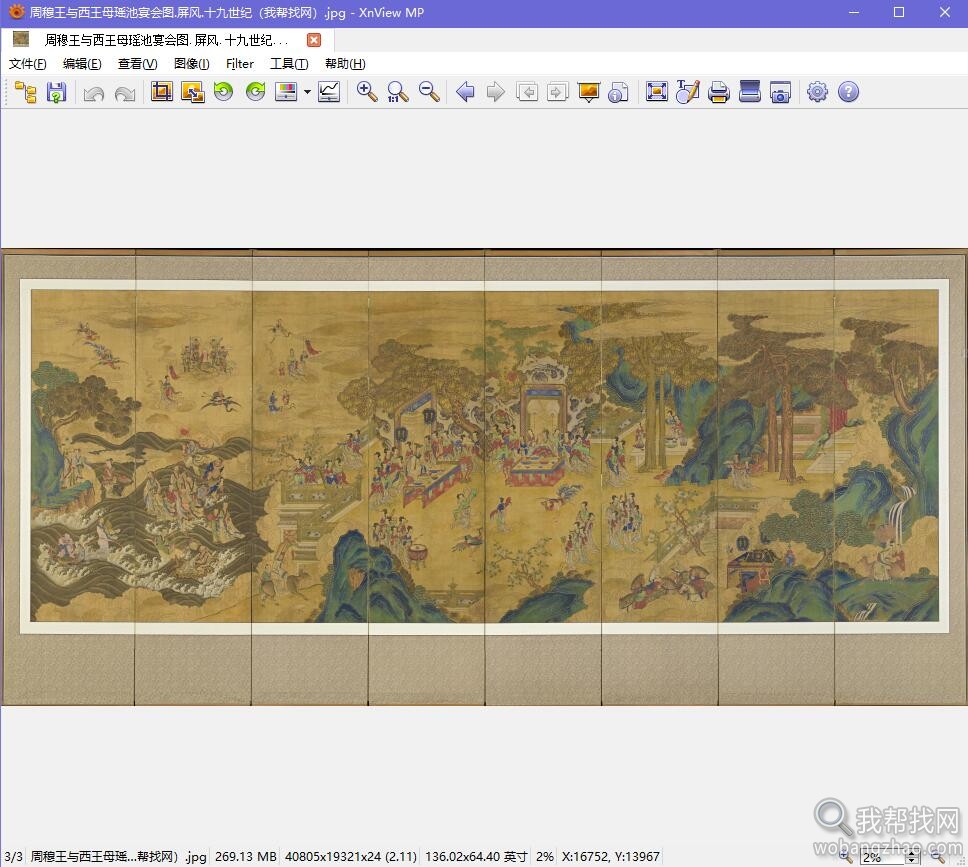Open the file browser tree icon

(x=26, y=92)
